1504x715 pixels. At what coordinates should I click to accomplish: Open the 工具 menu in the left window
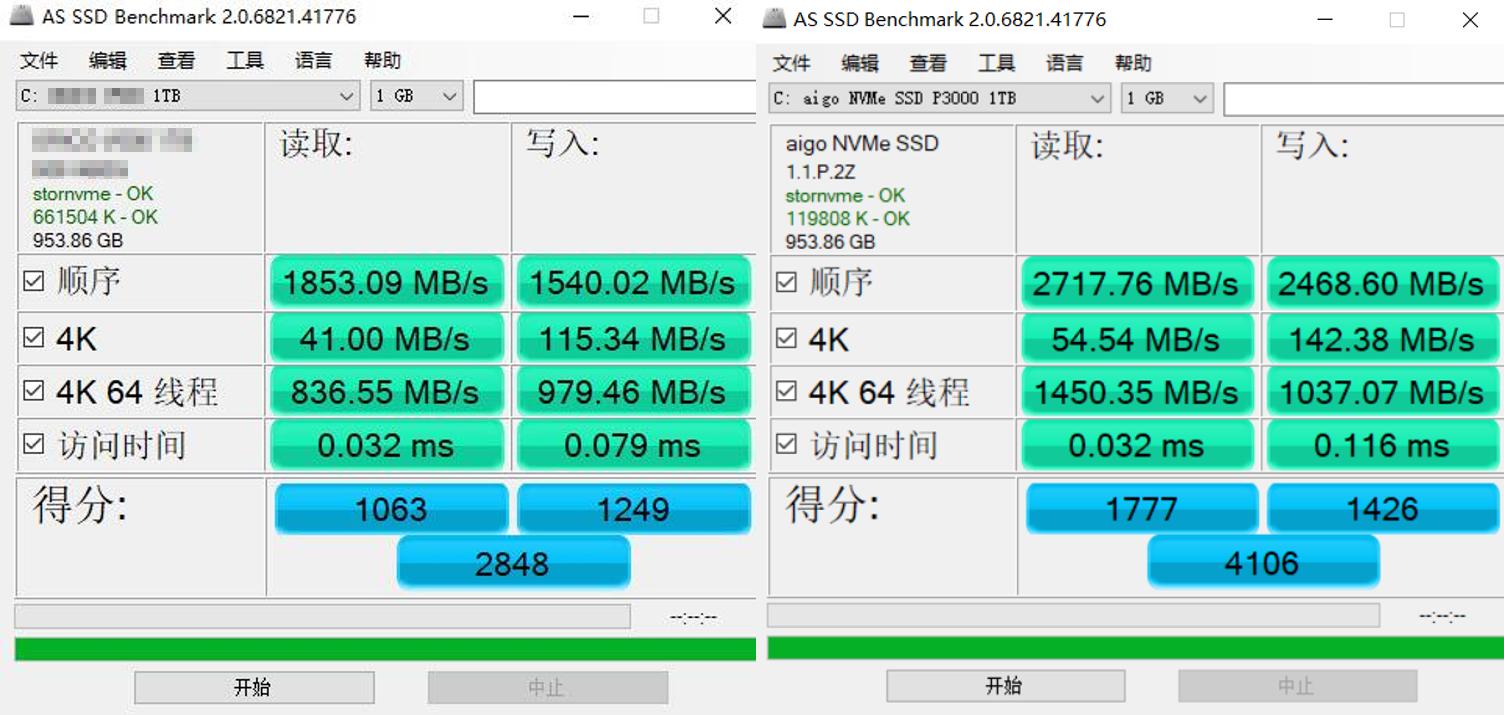[x=244, y=61]
